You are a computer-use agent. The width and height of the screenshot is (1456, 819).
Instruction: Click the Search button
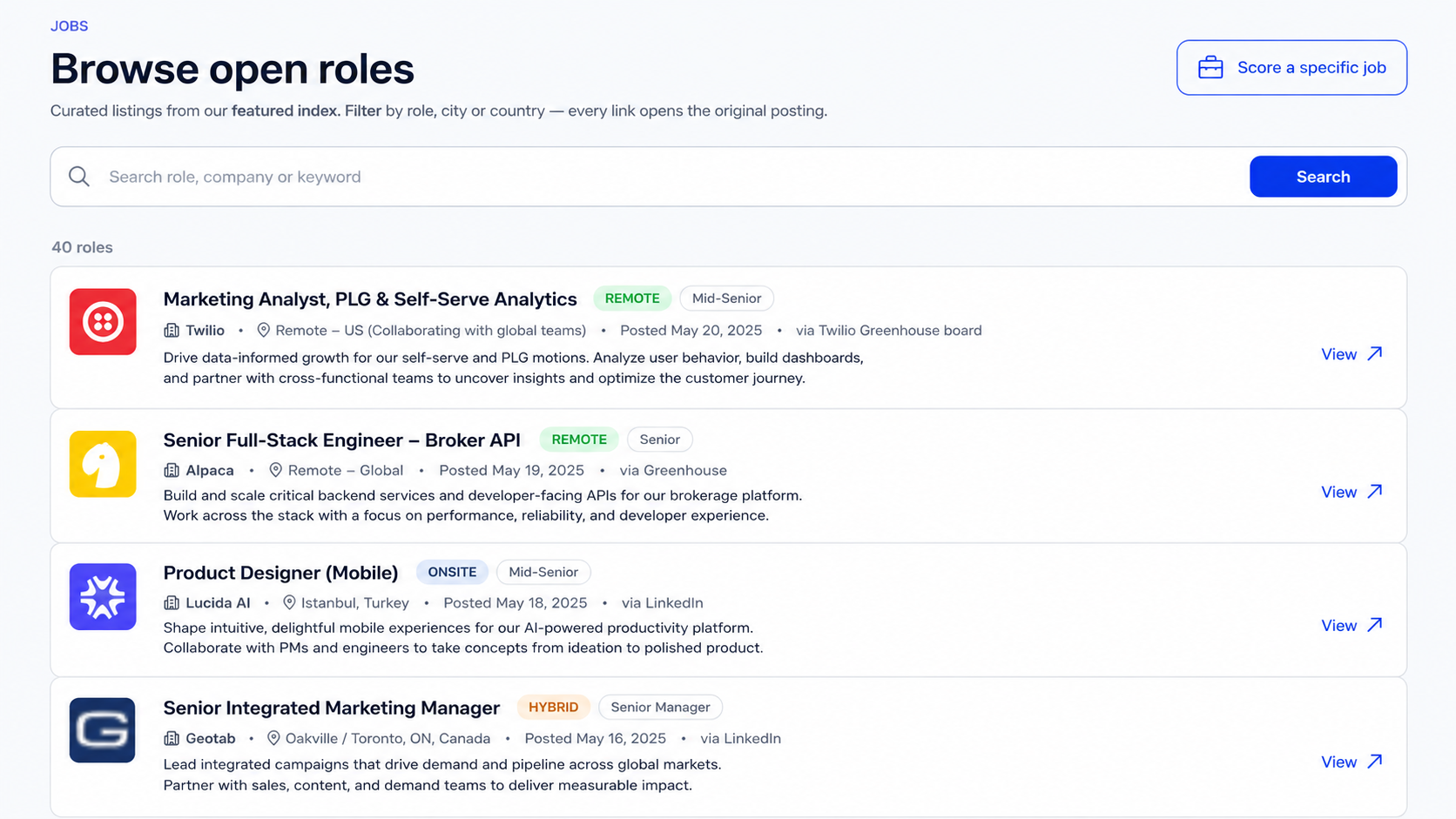pos(1323,177)
